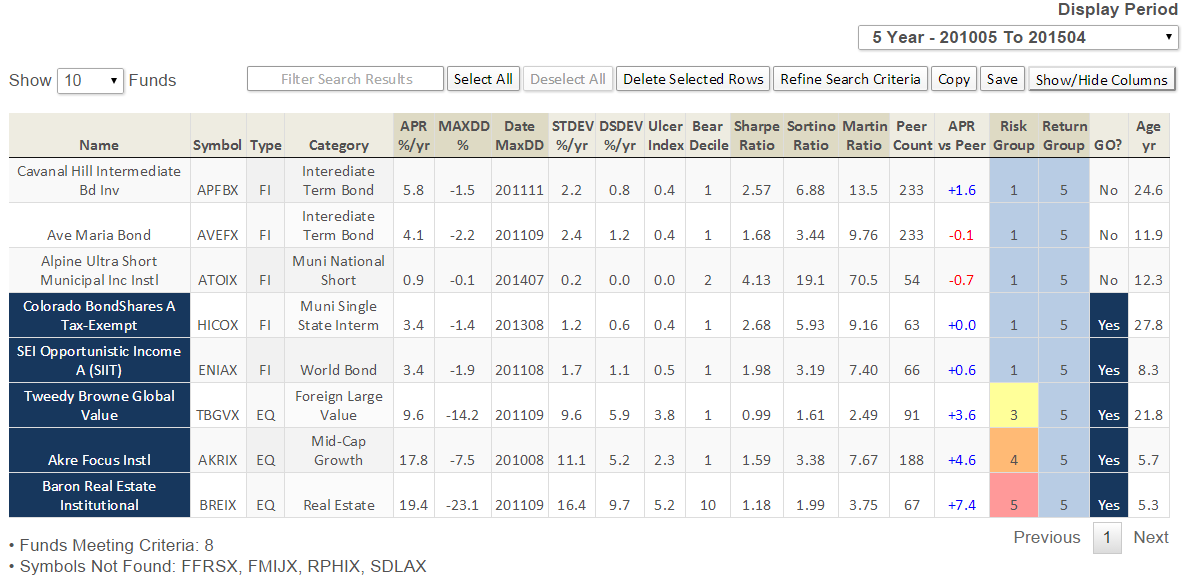The image size is (1185, 579).
Task: Click the Filter Search Results field
Action: pyautogui.click(x=345, y=79)
